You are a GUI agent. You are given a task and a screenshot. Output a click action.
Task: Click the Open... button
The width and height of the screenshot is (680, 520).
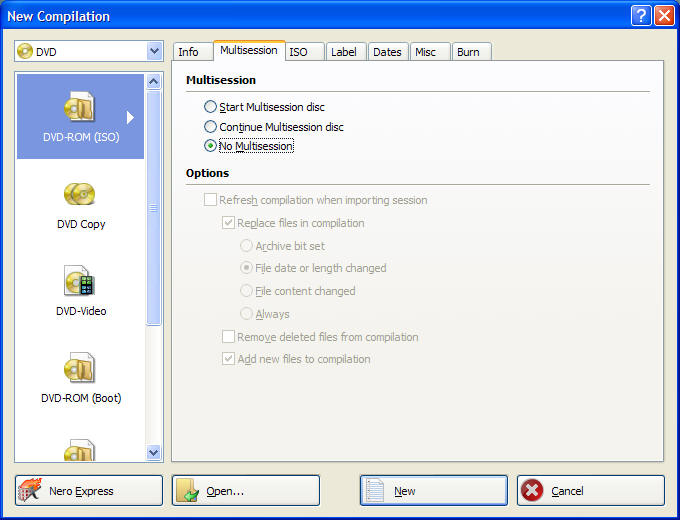pos(246,491)
